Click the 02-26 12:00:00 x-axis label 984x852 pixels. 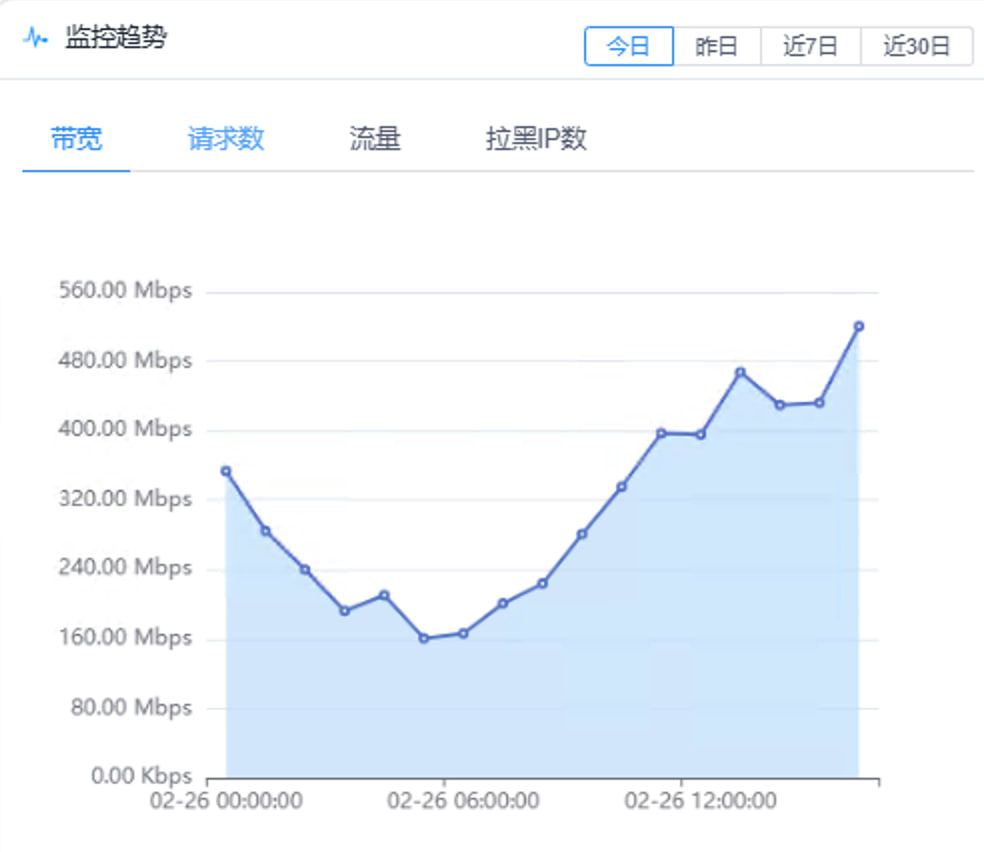(700, 801)
